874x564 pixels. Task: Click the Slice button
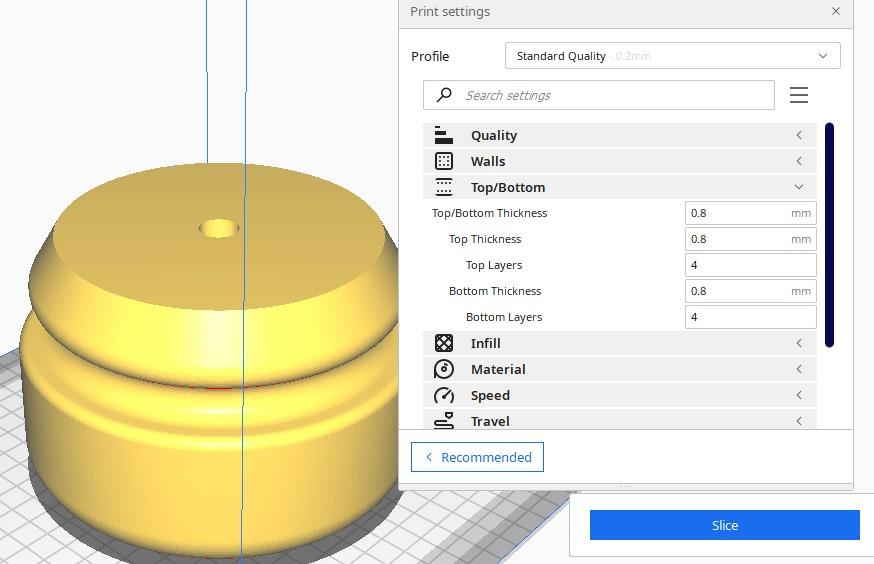click(725, 525)
